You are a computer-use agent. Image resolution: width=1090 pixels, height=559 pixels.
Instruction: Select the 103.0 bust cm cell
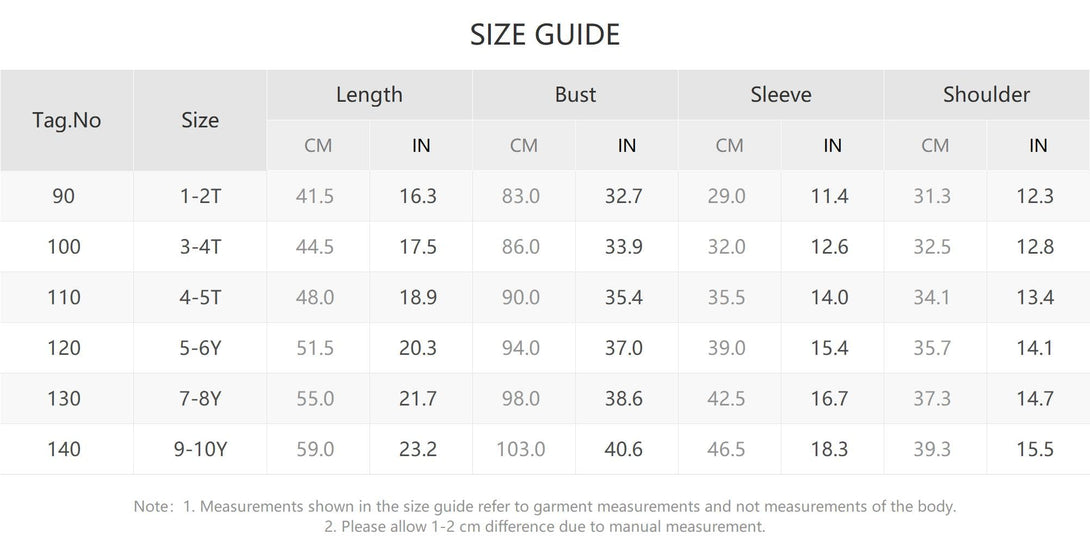click(x=521, y=449)
